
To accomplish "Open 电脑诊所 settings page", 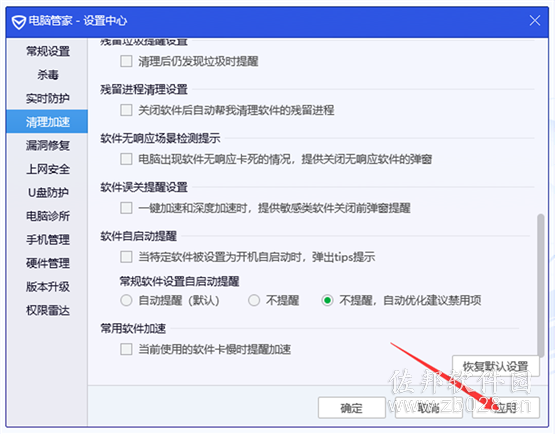I will point(47,216).
